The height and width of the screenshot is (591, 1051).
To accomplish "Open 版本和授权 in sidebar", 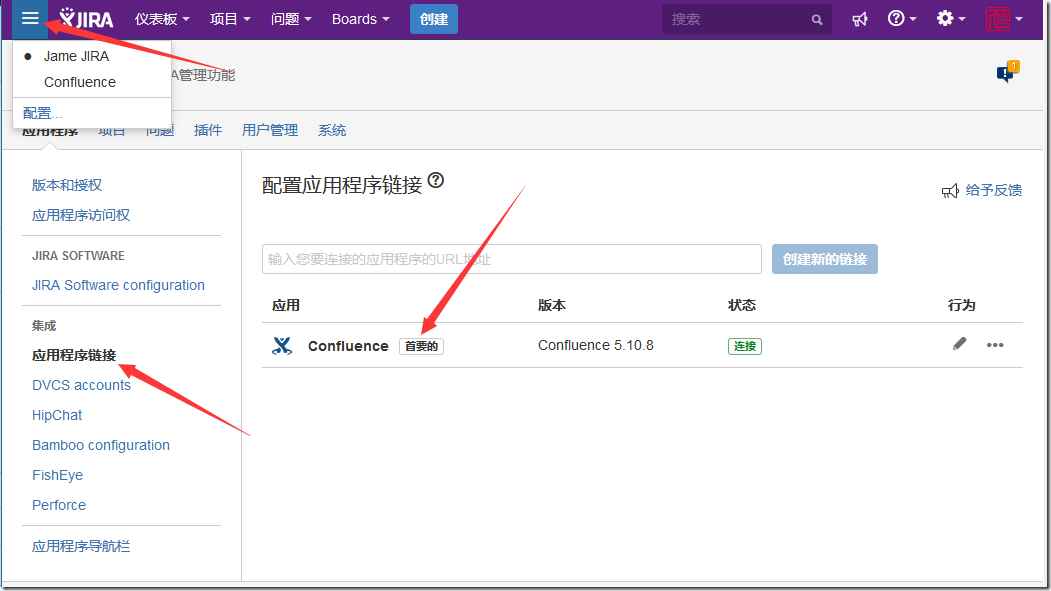I will pos(67,185).
